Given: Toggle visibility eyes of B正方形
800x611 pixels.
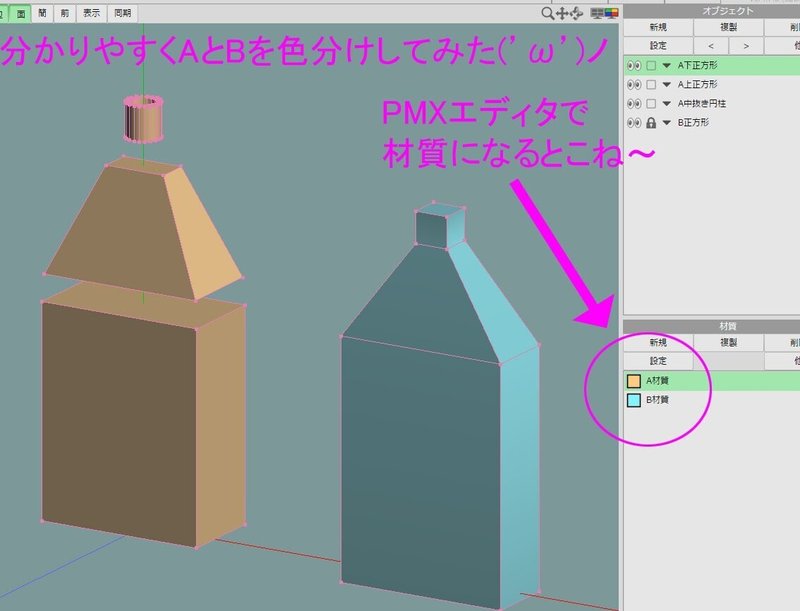Looking at the screenshot, I should [634, 123].
